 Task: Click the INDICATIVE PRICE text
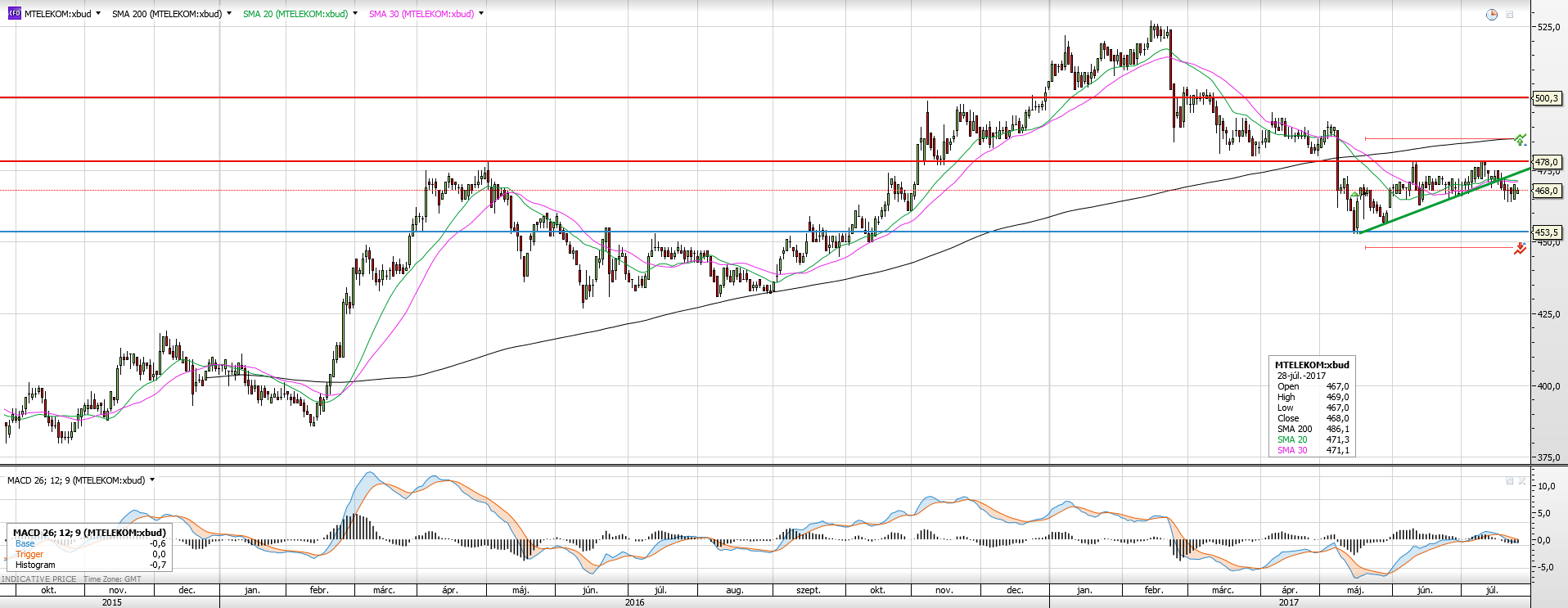pyautogui.click(x=39, y=579)
